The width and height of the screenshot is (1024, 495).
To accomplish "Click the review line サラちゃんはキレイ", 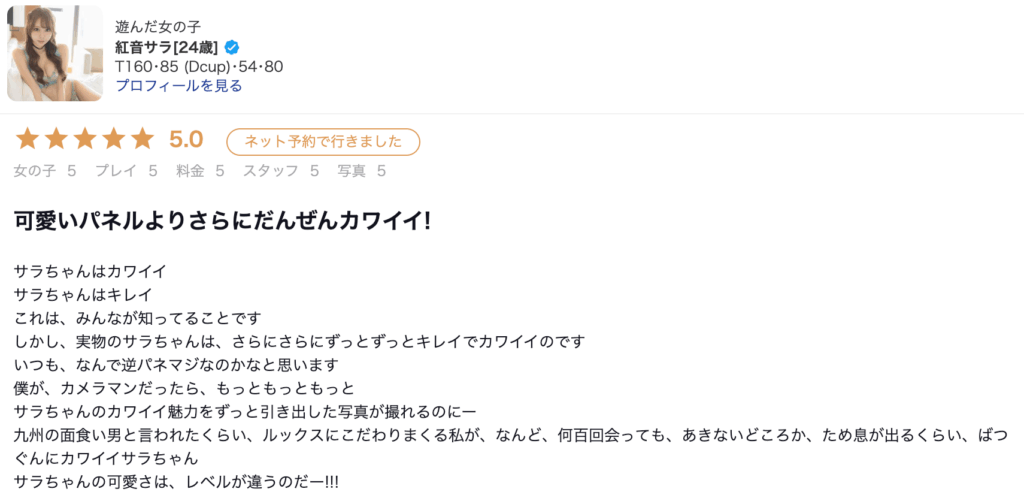I will [83, 294].
